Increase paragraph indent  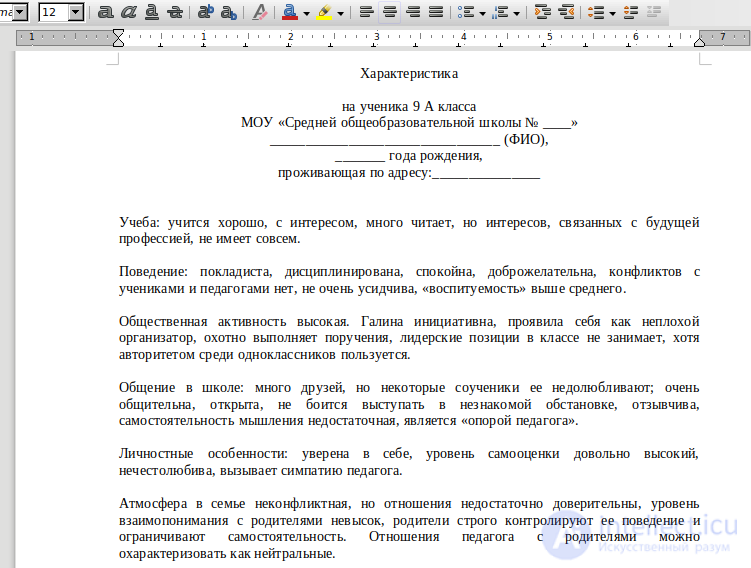543,12
